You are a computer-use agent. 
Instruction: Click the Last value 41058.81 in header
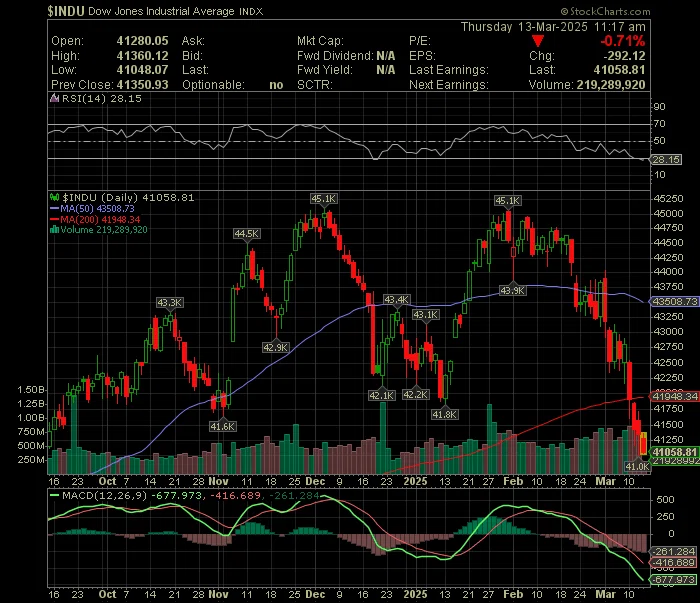click(619, 70)
